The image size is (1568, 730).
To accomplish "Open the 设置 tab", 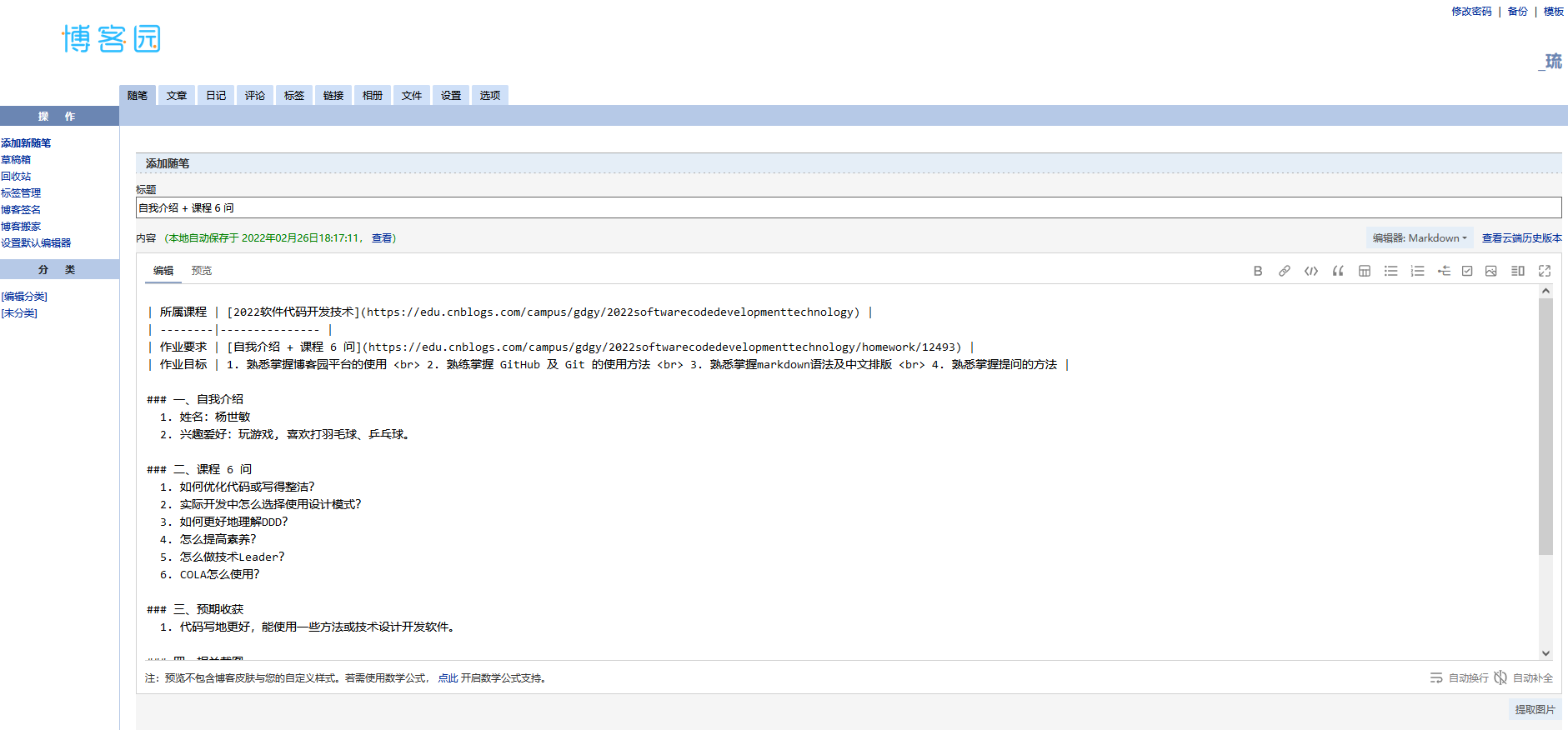I will click(x=451, y=96).
